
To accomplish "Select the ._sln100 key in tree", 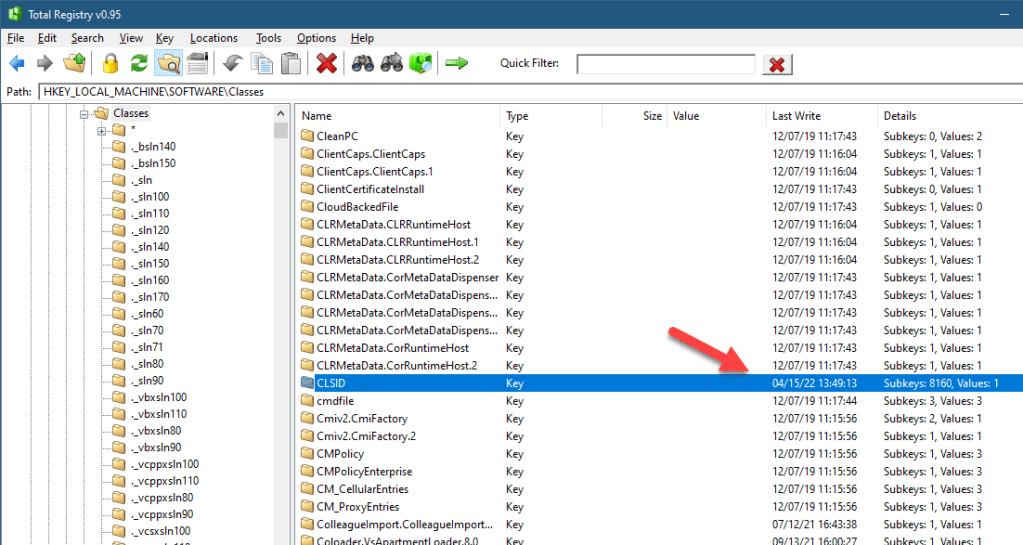I will [x=149, y=197].
